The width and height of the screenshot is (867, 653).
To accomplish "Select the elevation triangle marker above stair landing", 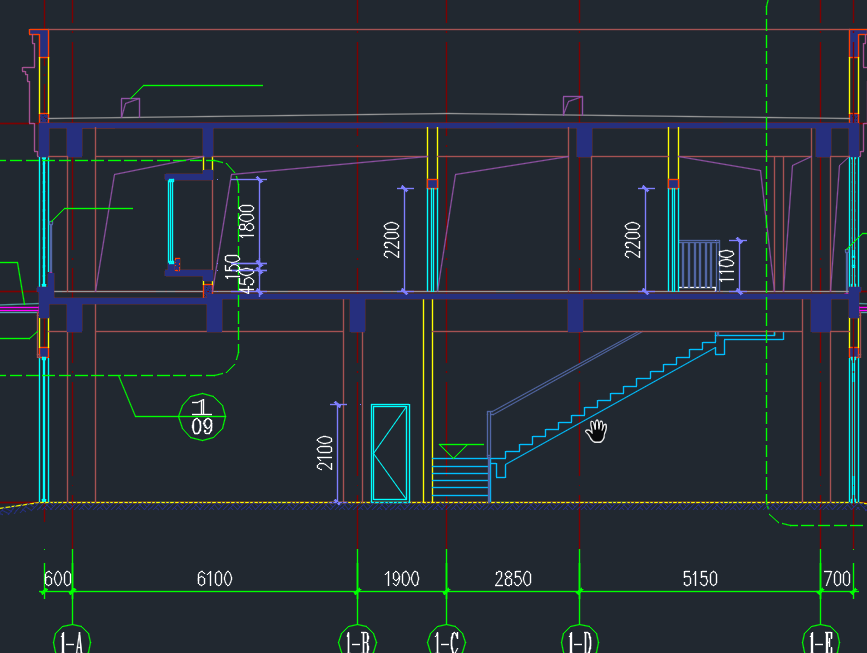I will pos(454,451).
